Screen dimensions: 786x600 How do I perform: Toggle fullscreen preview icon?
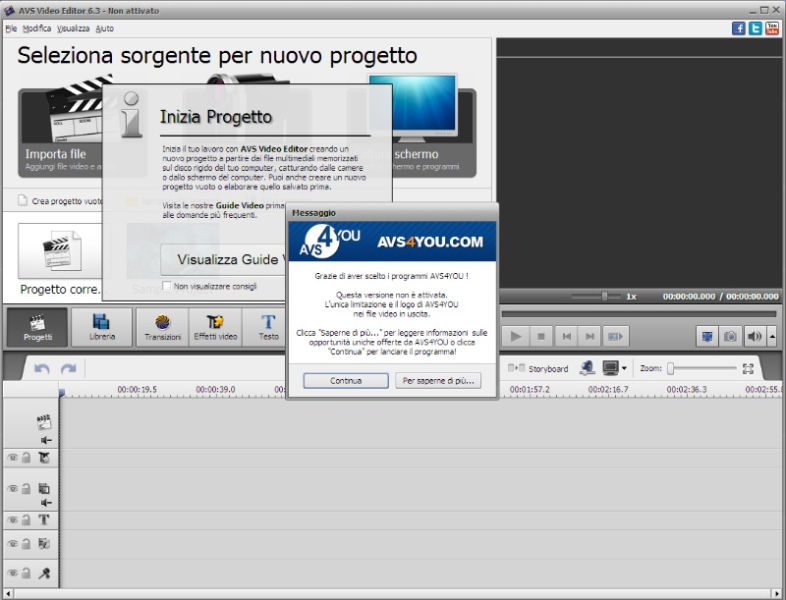point(707,336)
